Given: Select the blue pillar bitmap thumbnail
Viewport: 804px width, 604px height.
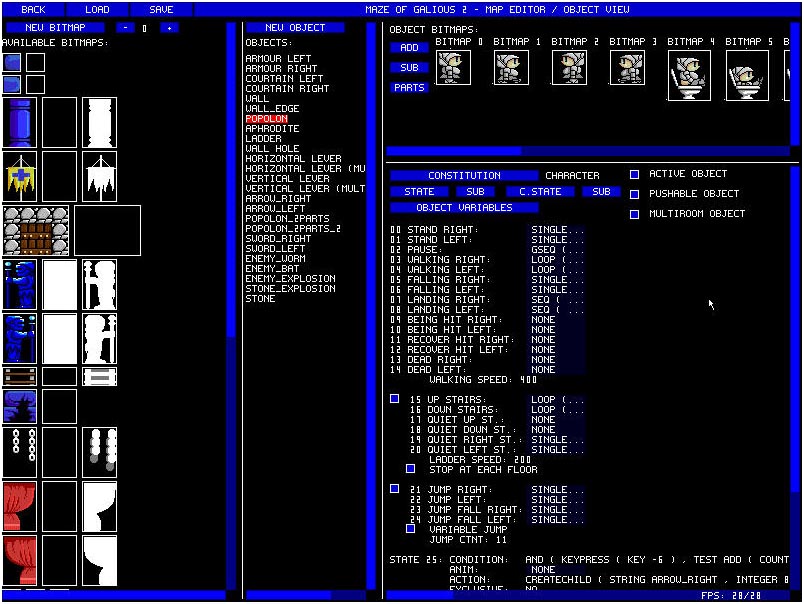Looking at the screenshot, I should tap(19, 123).
